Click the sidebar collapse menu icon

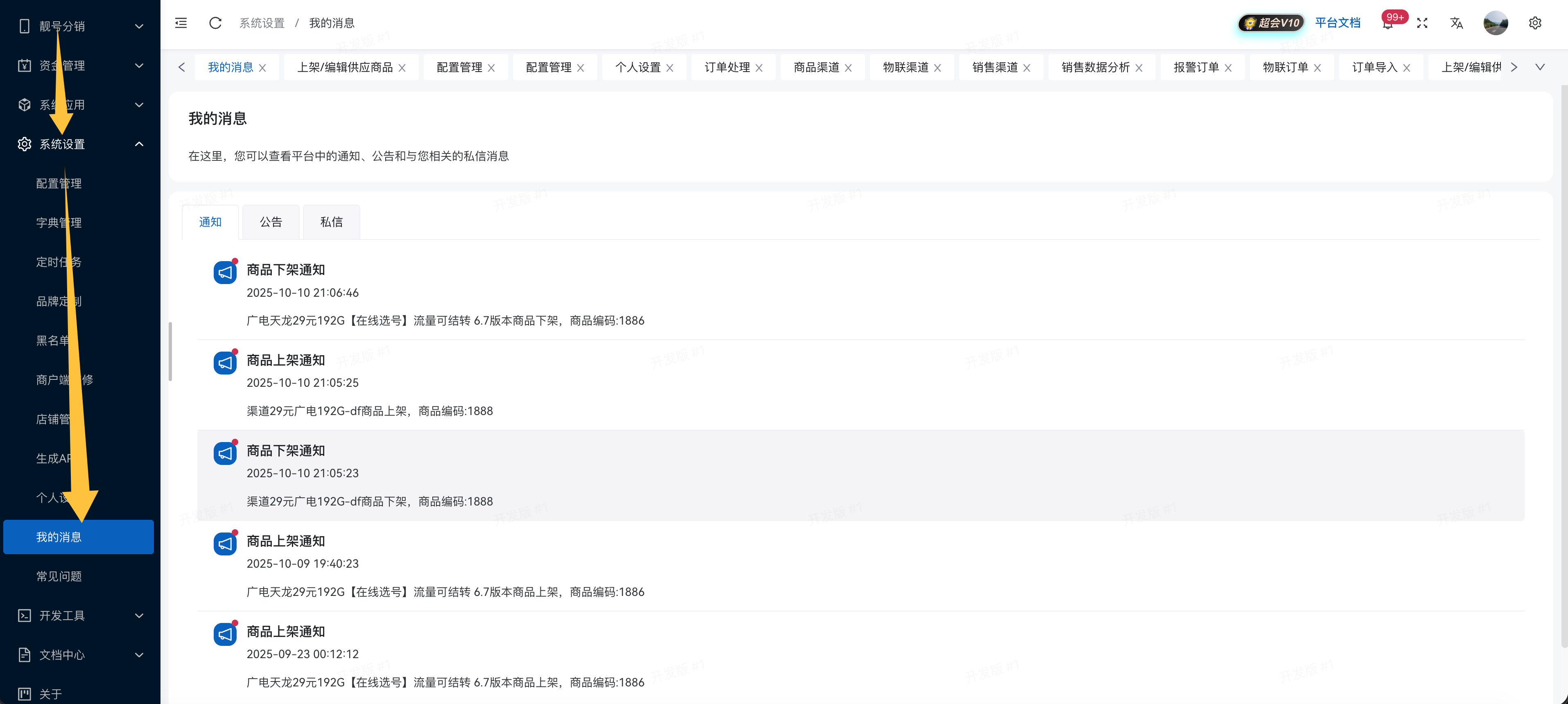click(181, 23)
